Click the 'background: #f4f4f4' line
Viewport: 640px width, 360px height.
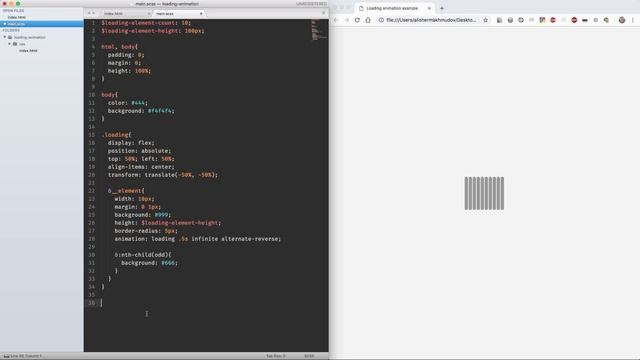click(x=141, y=111)
